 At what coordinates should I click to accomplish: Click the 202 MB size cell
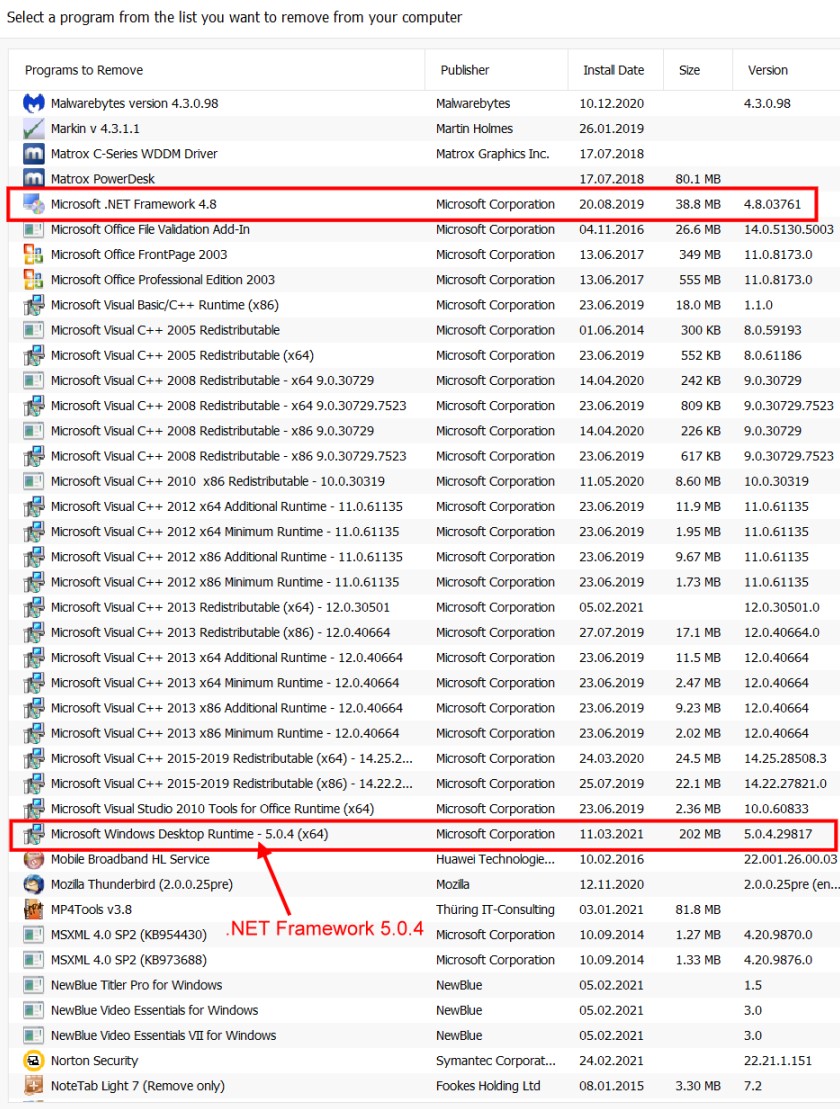click(699, 834)
